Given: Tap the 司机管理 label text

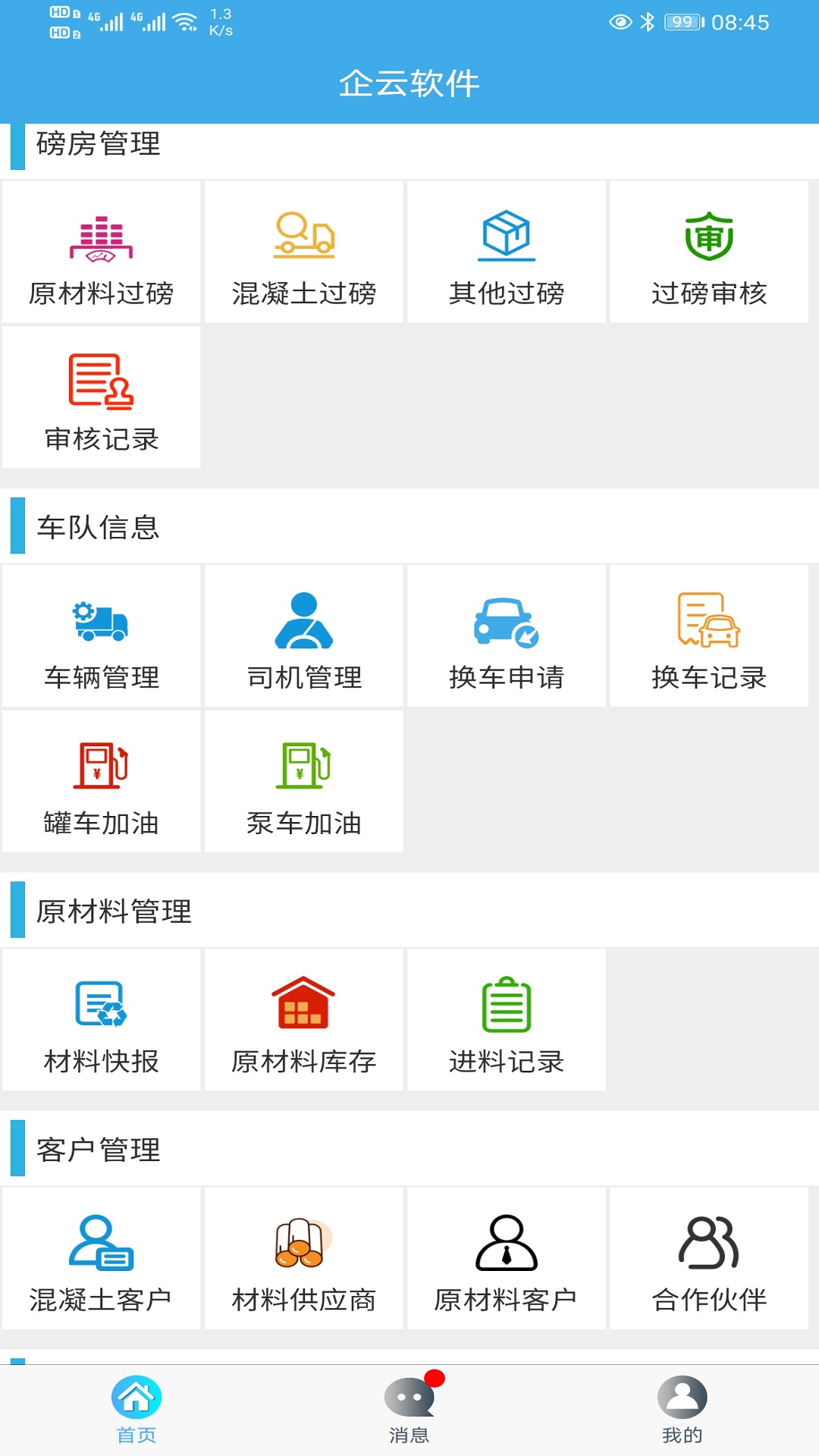Looking at the screenshot, I should [304, 677].
